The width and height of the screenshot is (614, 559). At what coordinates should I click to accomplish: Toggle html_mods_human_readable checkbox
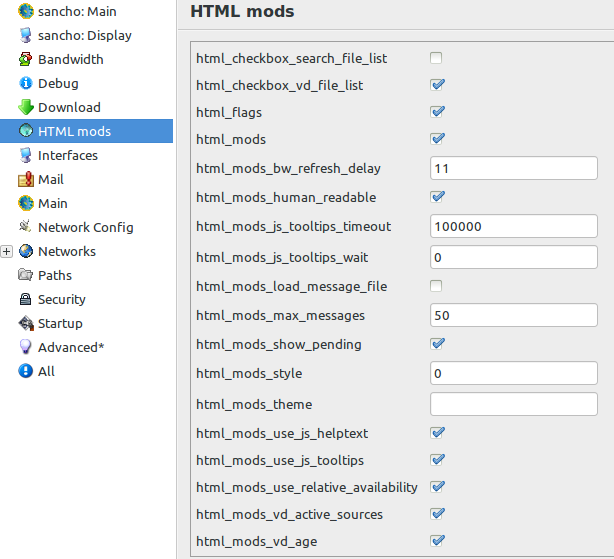437,197
